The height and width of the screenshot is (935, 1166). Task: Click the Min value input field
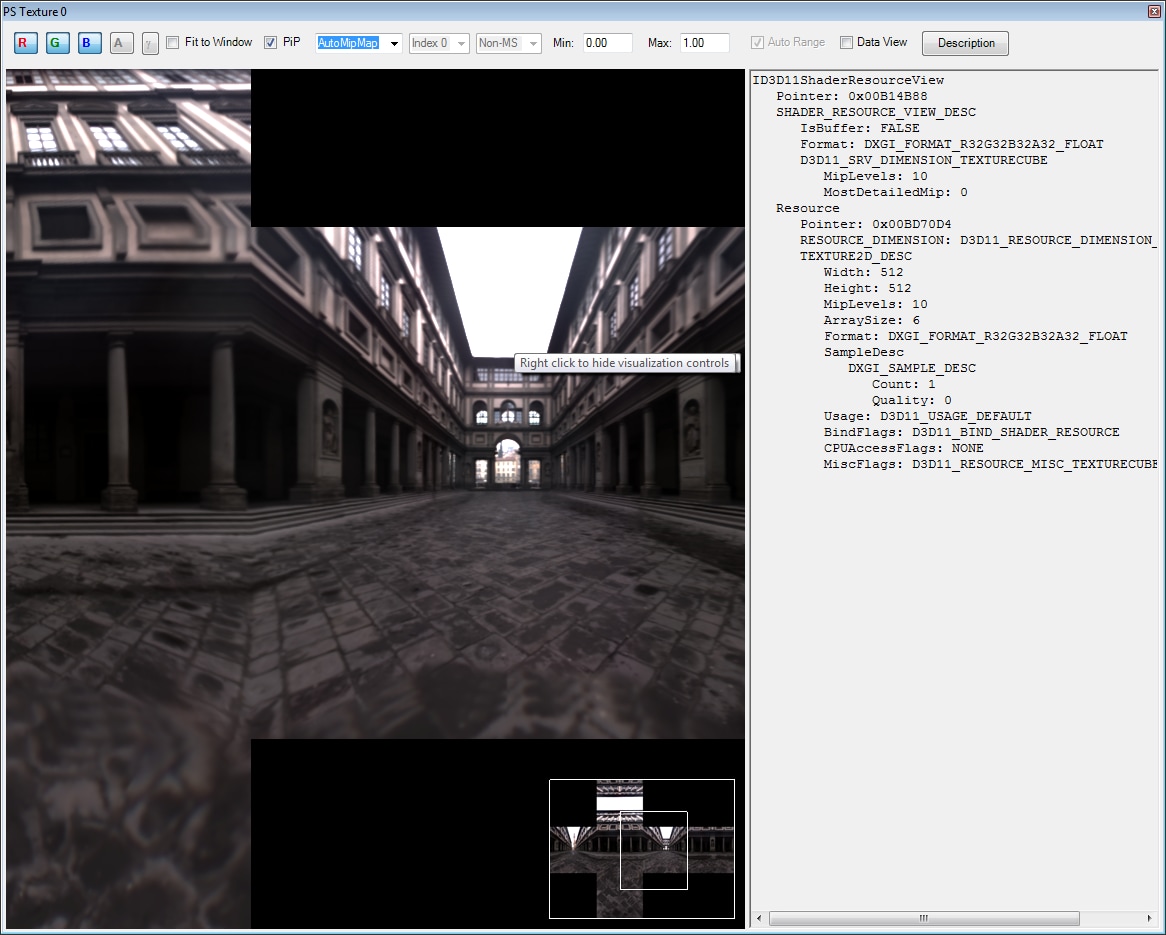pyautogui.click(x=607, y=43)
